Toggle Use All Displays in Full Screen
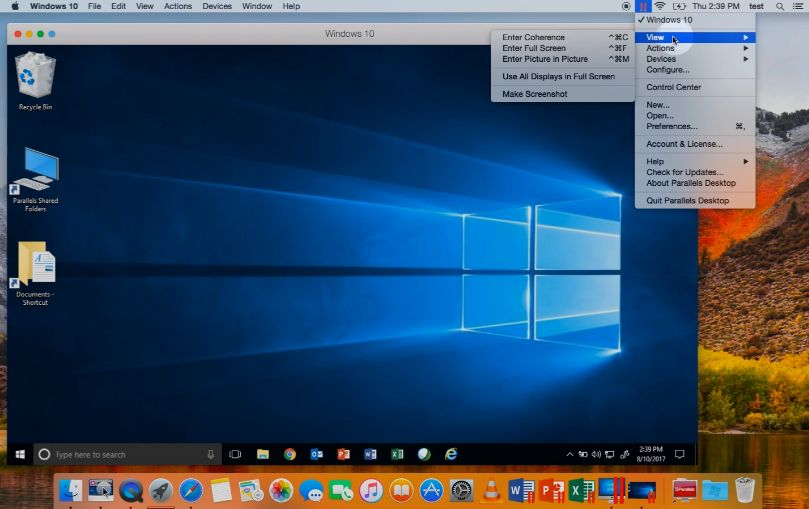 pos(558,76)
